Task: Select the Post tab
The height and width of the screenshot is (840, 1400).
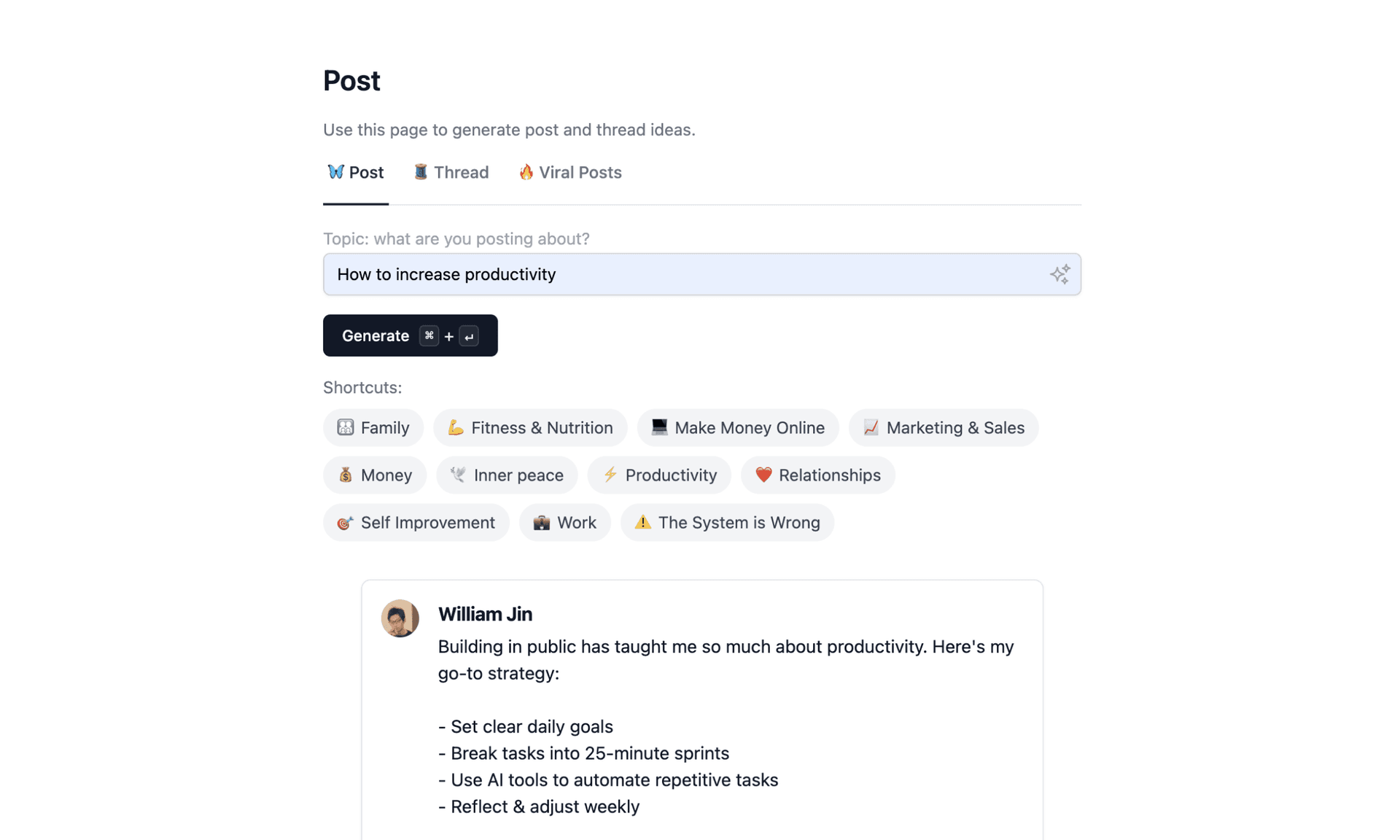Action: (356, 173)
